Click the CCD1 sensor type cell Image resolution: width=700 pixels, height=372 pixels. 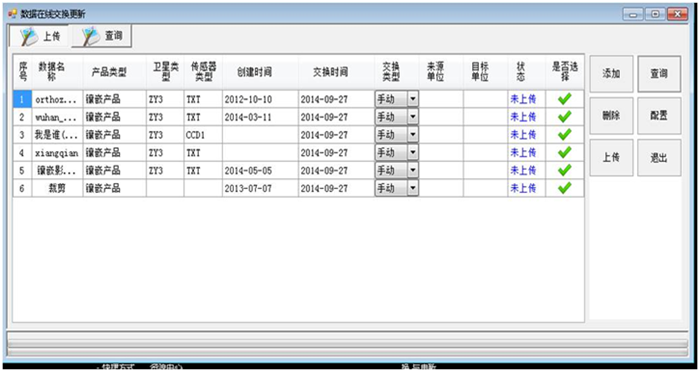tap(203, 135)
